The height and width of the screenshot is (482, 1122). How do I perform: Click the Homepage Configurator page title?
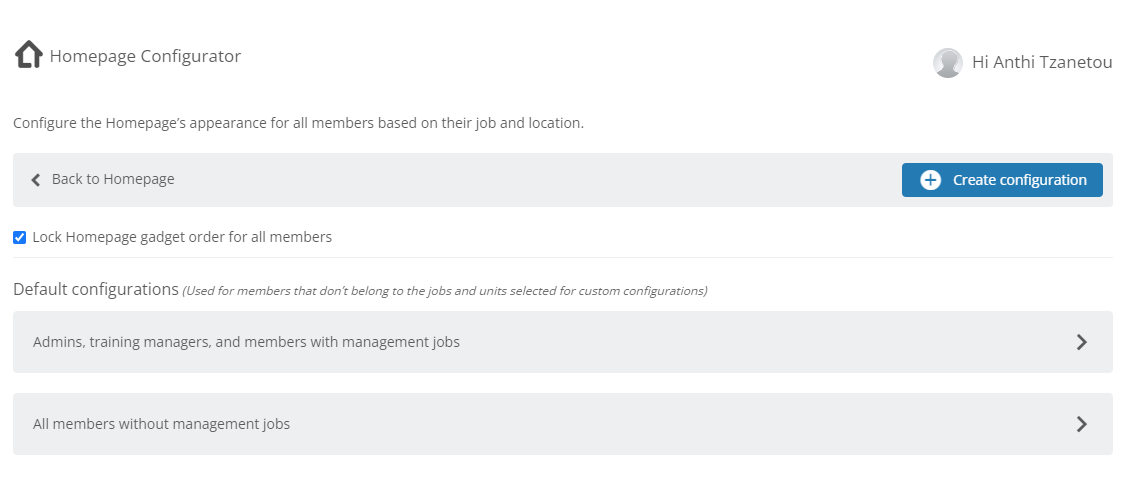point(145,56)
